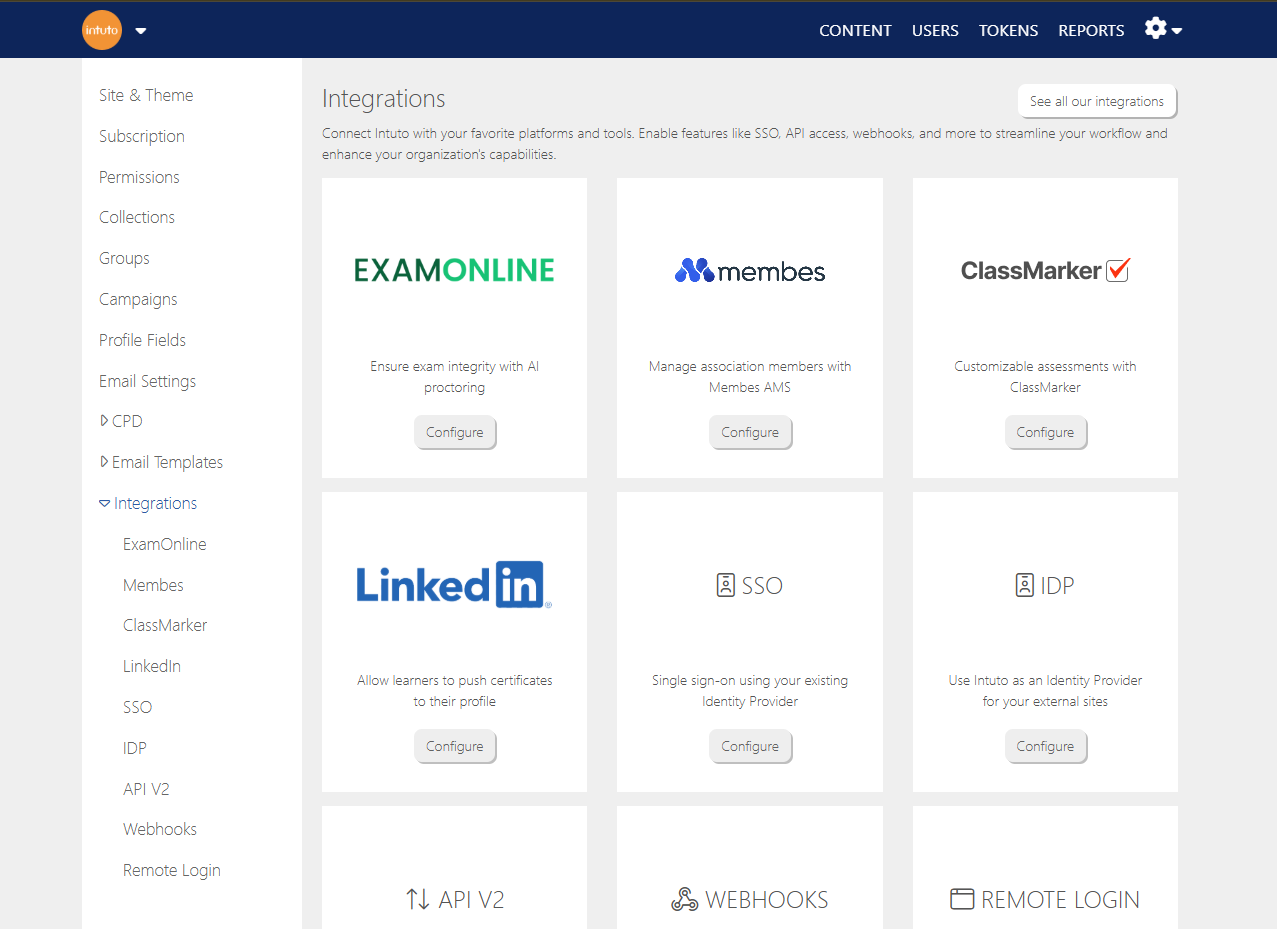This screenshot has height=929, width=1277.
Task: Click the SSO badge icon
Action: pos(726,585)
